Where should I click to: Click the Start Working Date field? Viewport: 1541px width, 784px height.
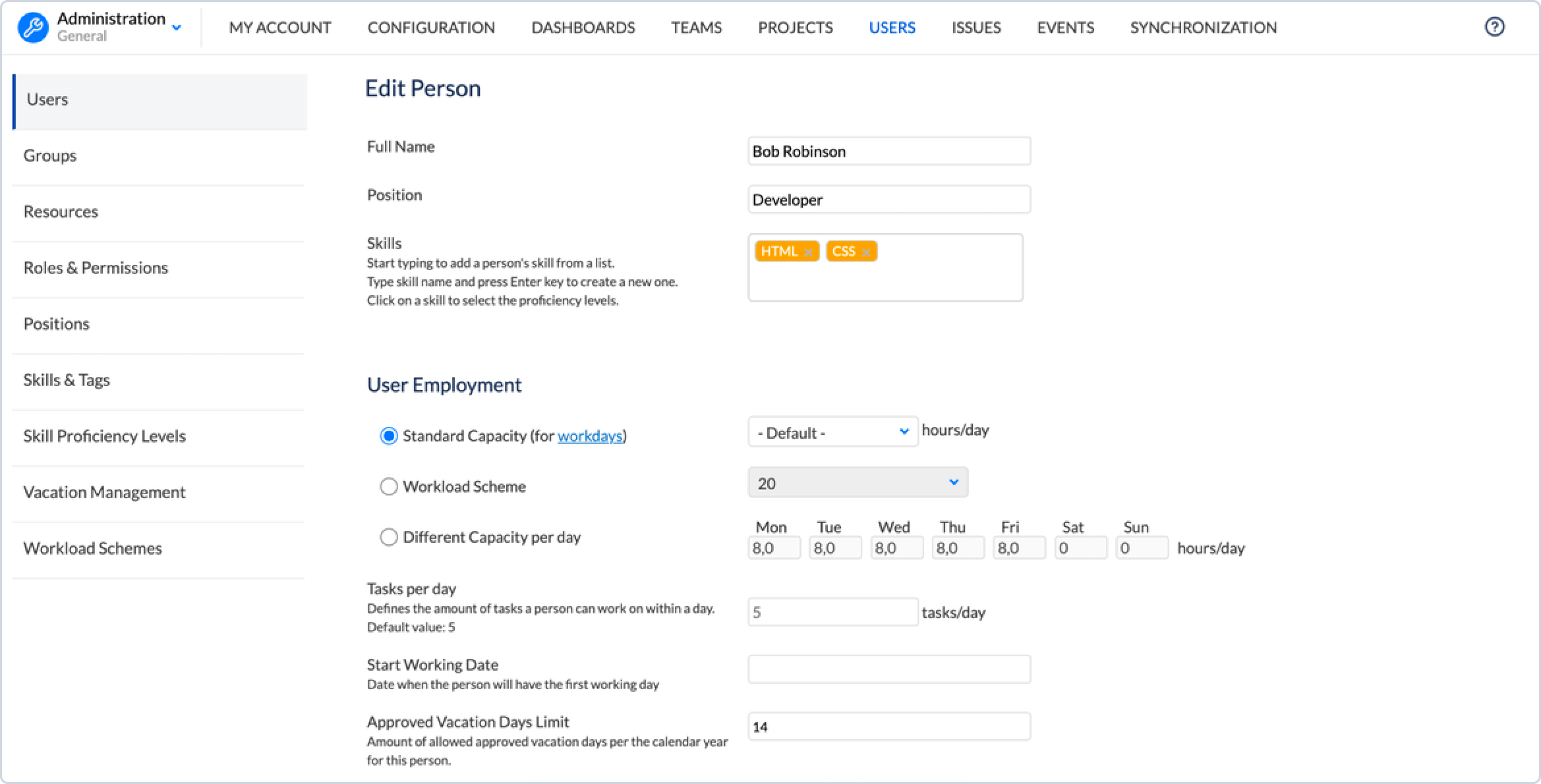[888, 669]
